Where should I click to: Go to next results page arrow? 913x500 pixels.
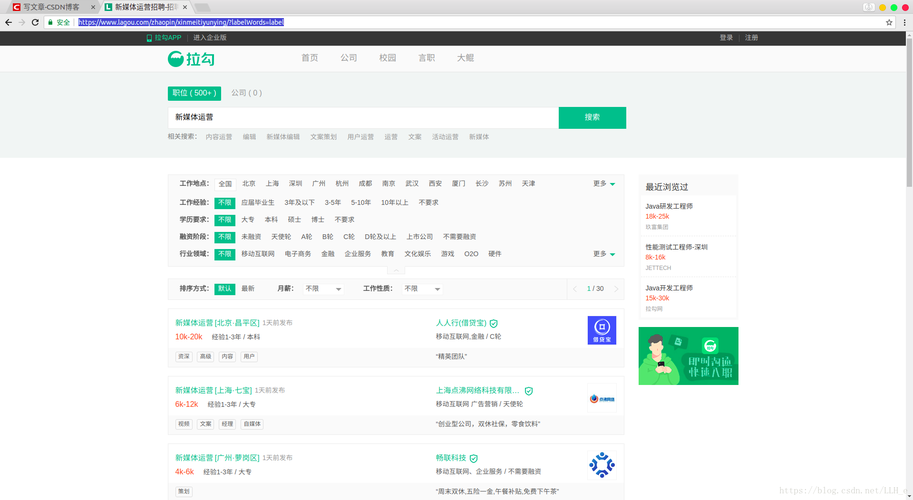616,289
